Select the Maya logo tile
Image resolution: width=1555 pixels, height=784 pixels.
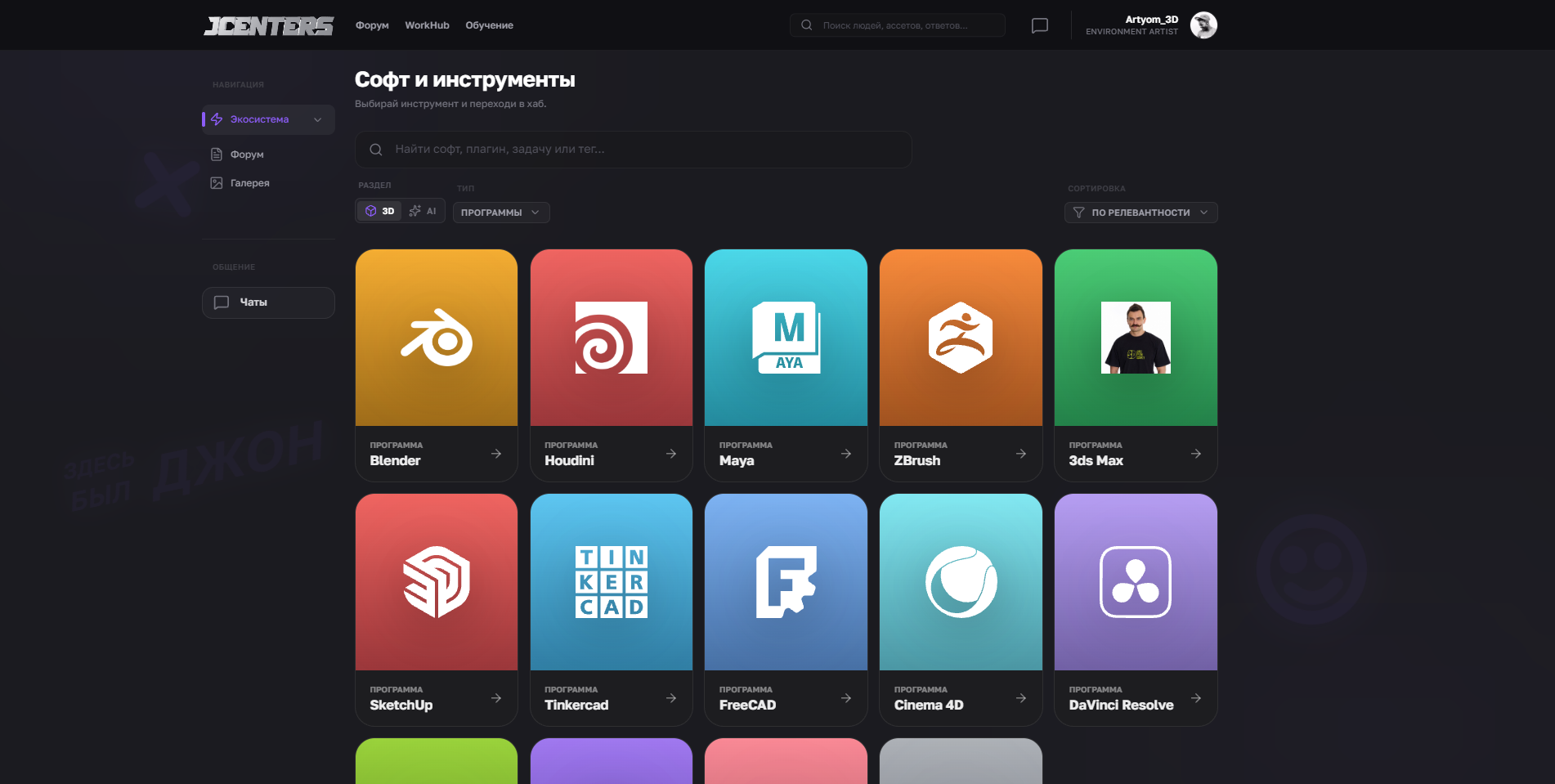pyautogui.click(x=786, y=338)
